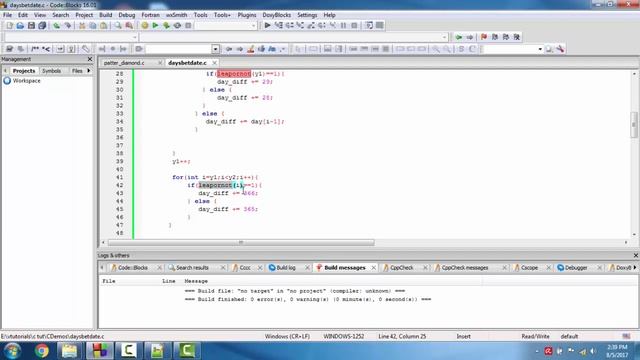The image size is (640, 360).
Task: Switch to the Symbols tab in Management
Action: pyautogui.click(x=51, y=71)
